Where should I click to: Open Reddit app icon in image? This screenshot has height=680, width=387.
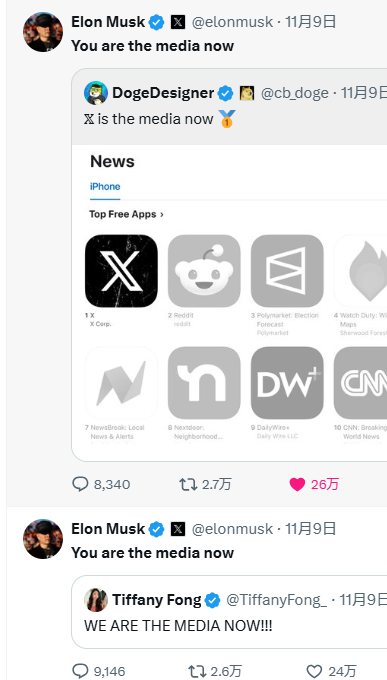point(204,271)
